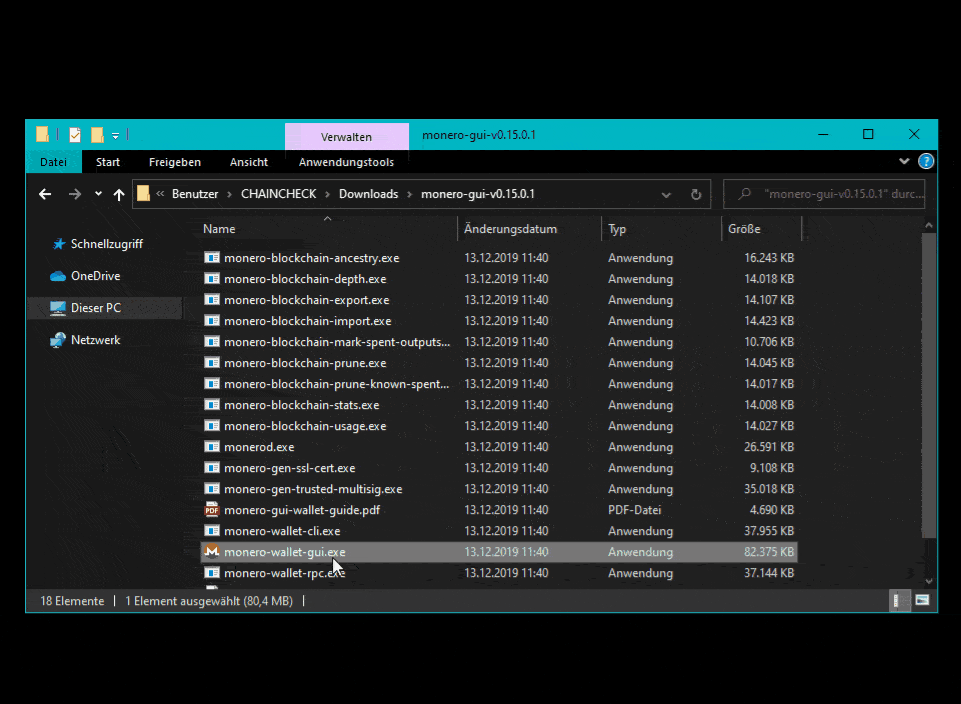The height and width of the screenshot is (704, 961).
Task: Click the folder icon in the title bar
Action: pos(42,134)
